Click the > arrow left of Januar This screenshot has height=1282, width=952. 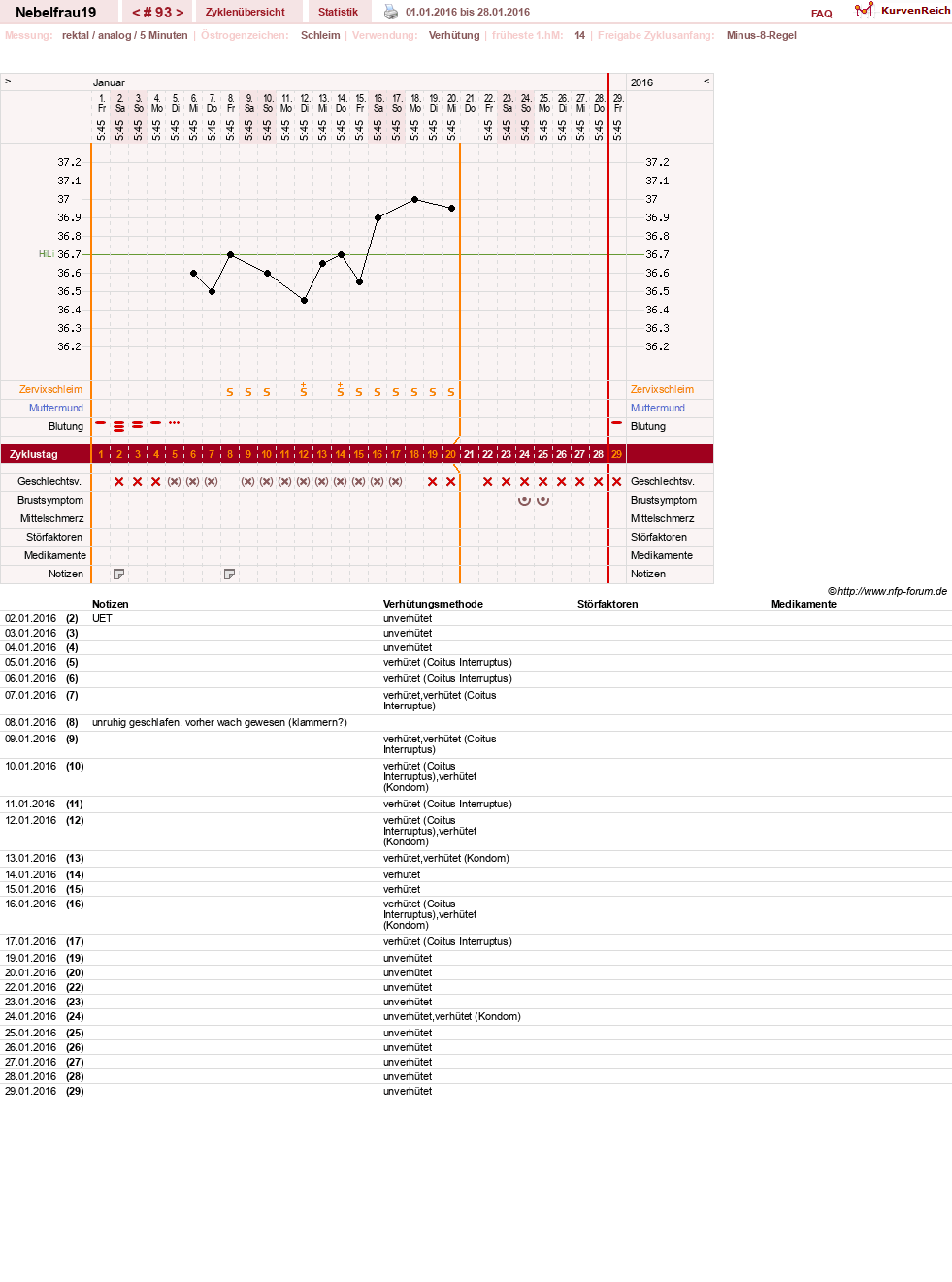coord(8,82)
